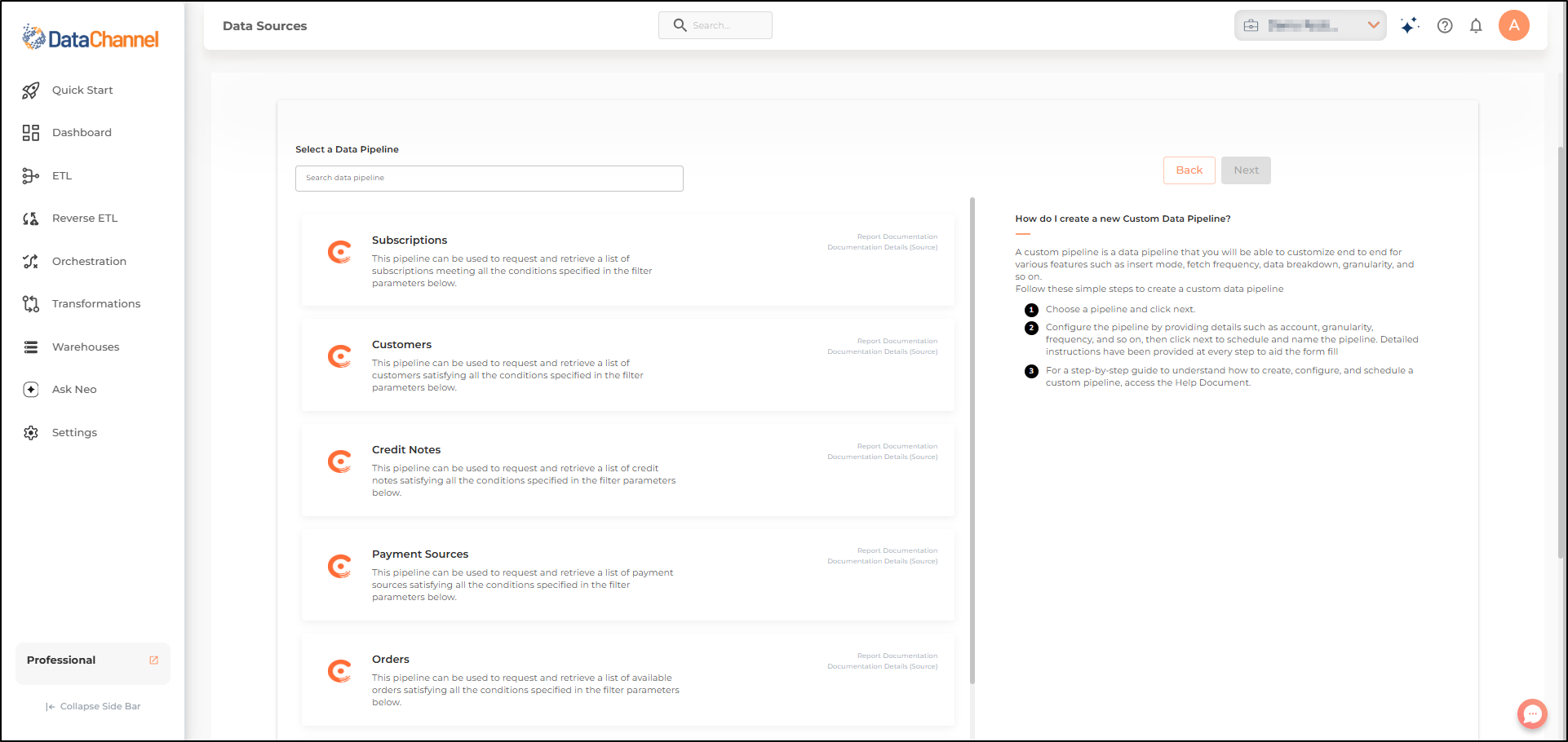The width and height of the screenshot is (1568, 742).
Task: Select the Orders pipeline title
Action: (391, 660)
